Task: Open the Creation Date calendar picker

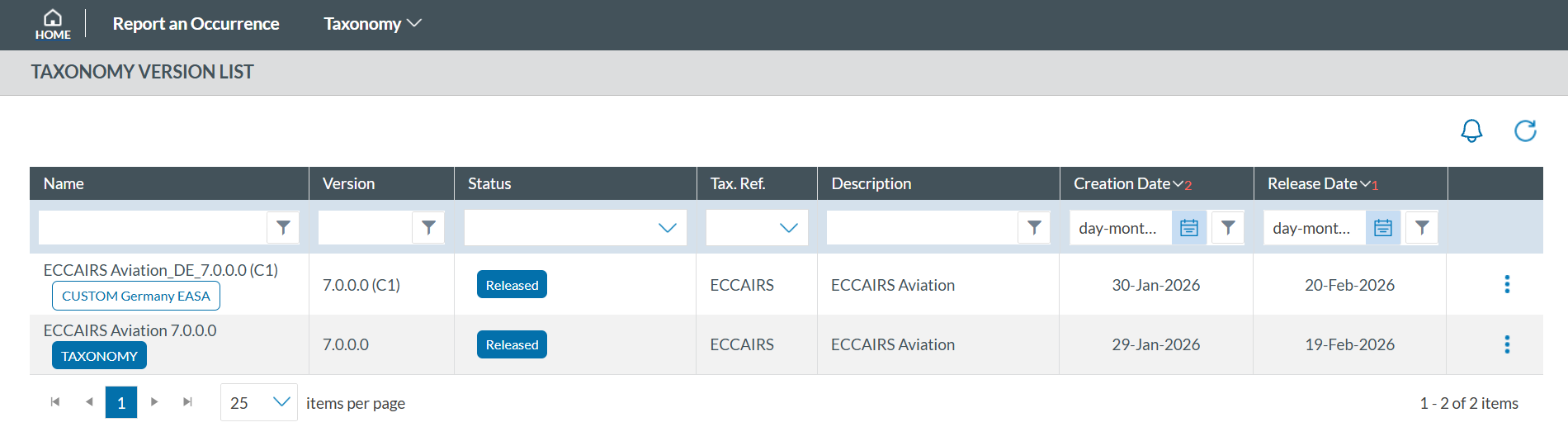Action: [x=1188, y=228]
